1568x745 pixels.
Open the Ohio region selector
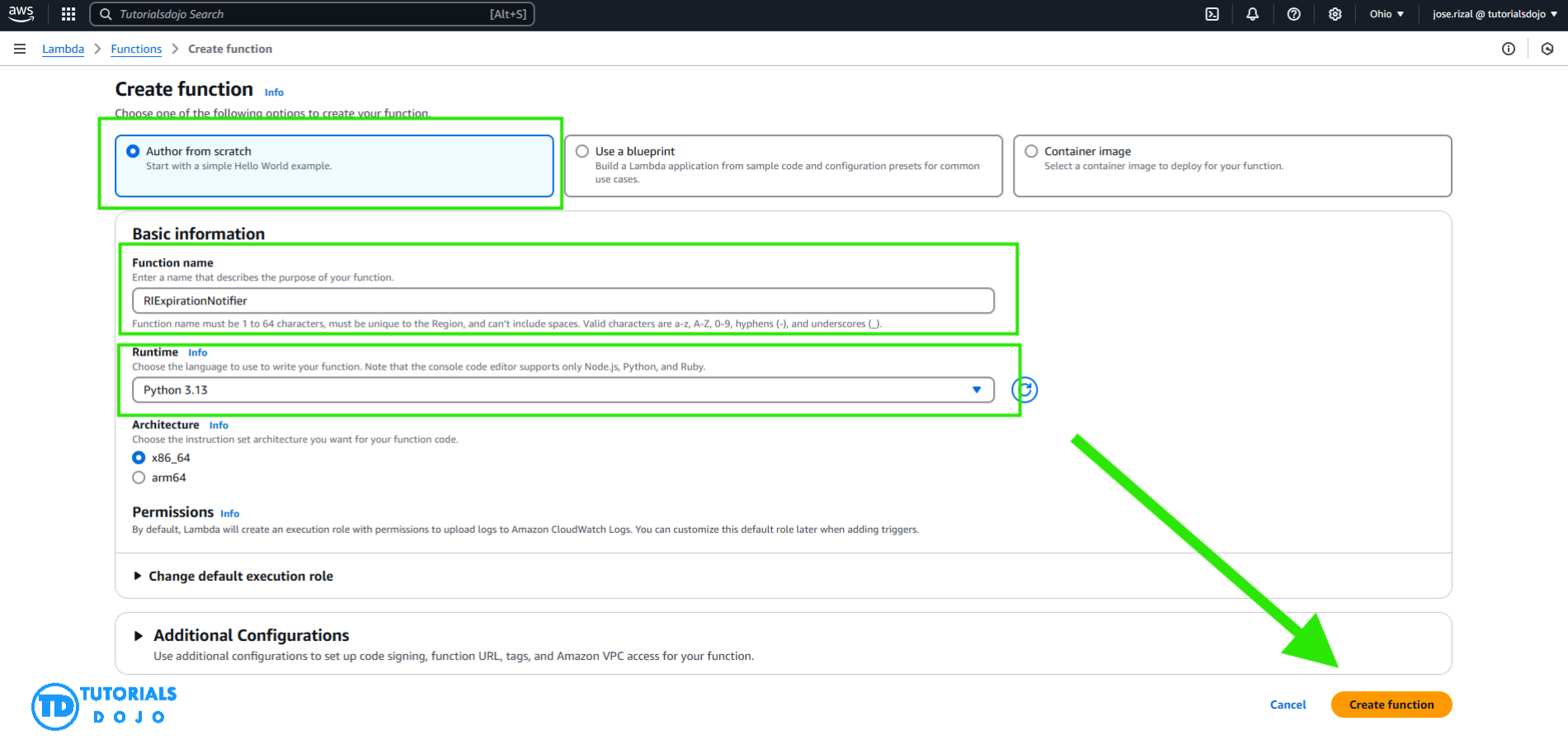tap(1387, 14)
